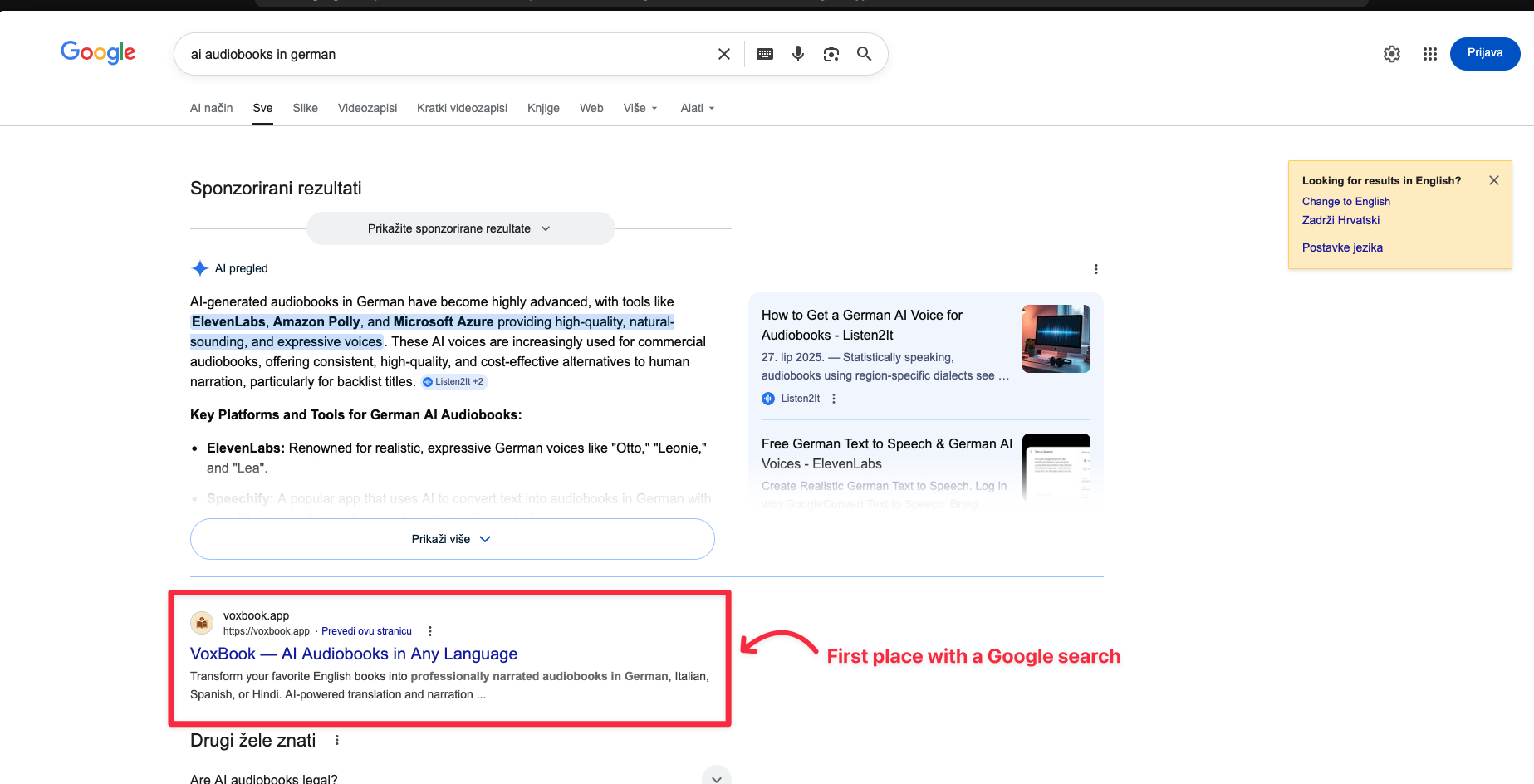Open Videozapisi tab
1534x784 pixels.
coord(368,108)
